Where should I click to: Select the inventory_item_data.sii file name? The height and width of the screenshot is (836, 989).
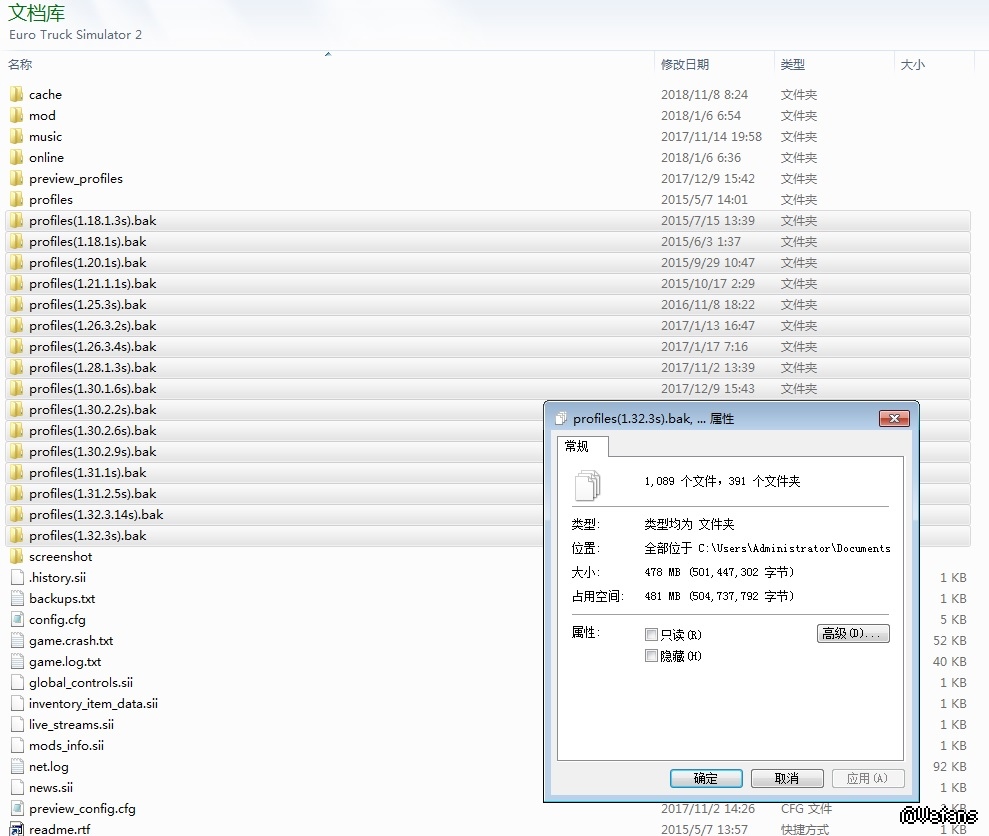93,704
